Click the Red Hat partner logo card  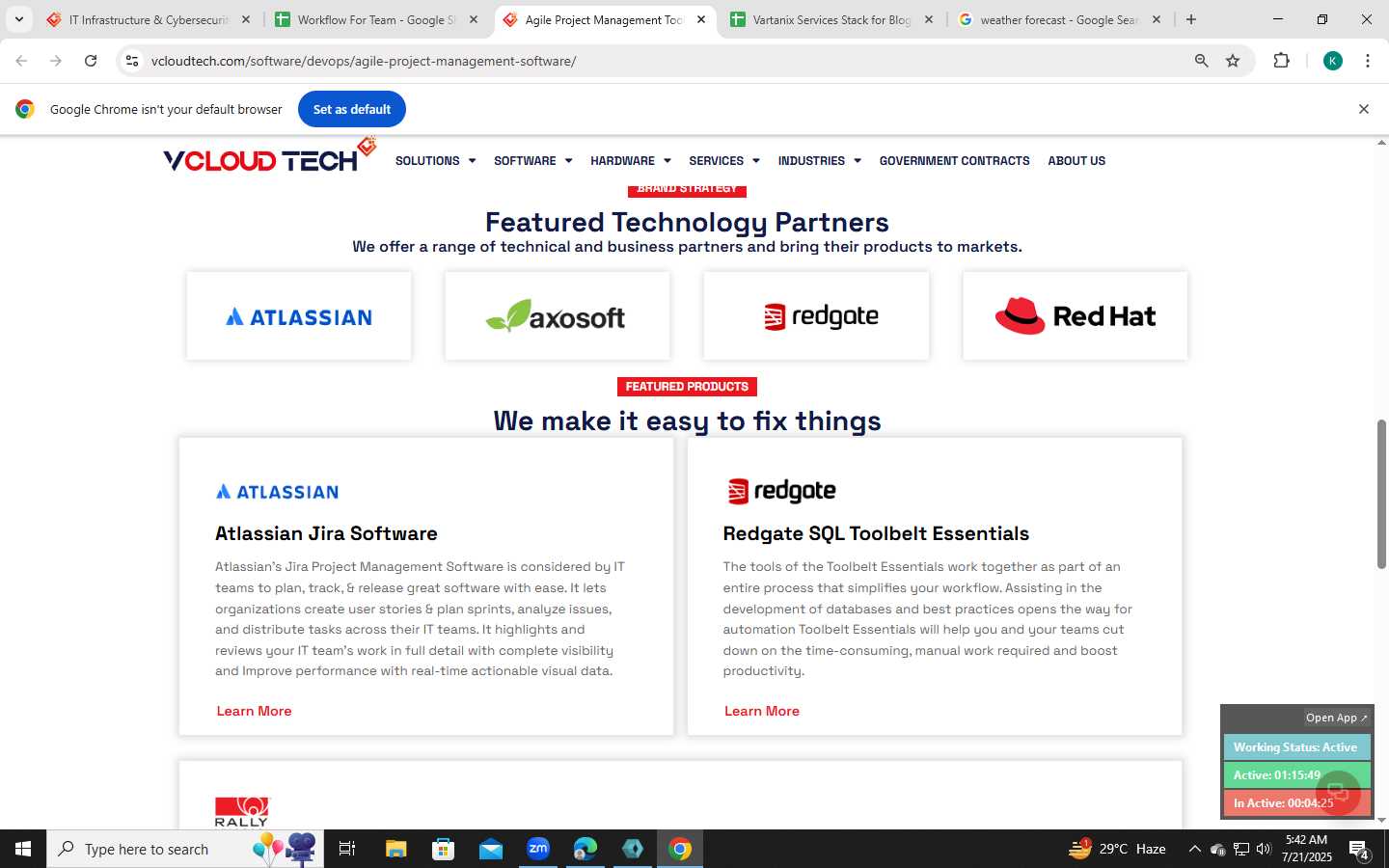[x=1076, y=316]
